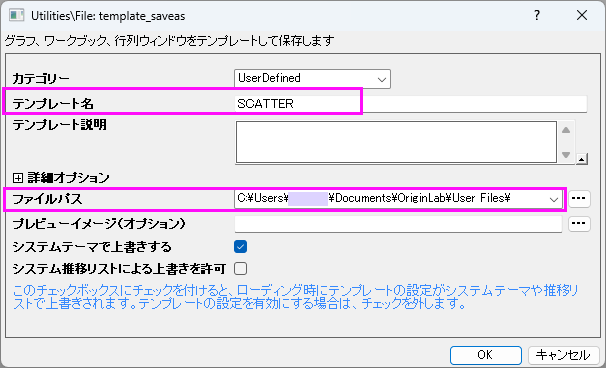Click the プレビューイメージ input field
Viewport: 606px width, 368px height.
[x=398, y=224]
